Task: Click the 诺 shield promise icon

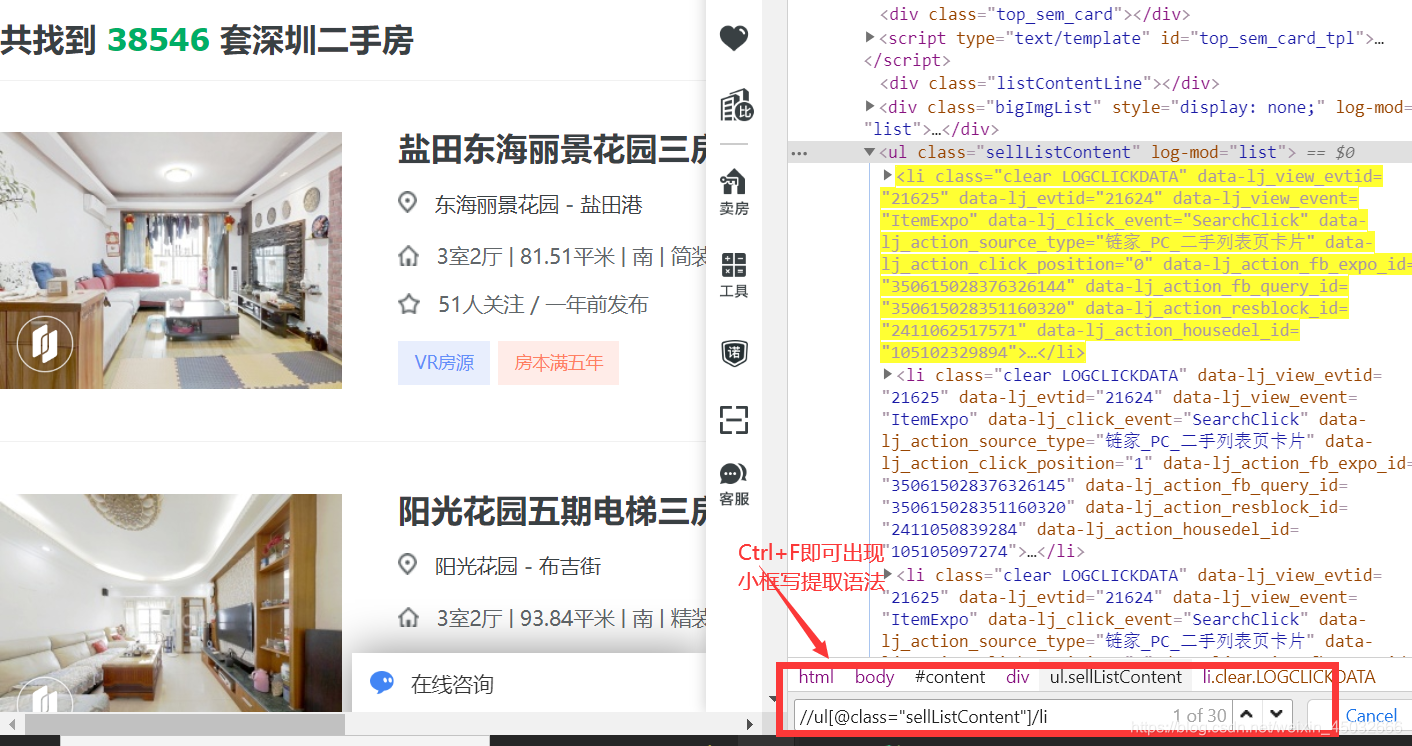Action: 734,352
